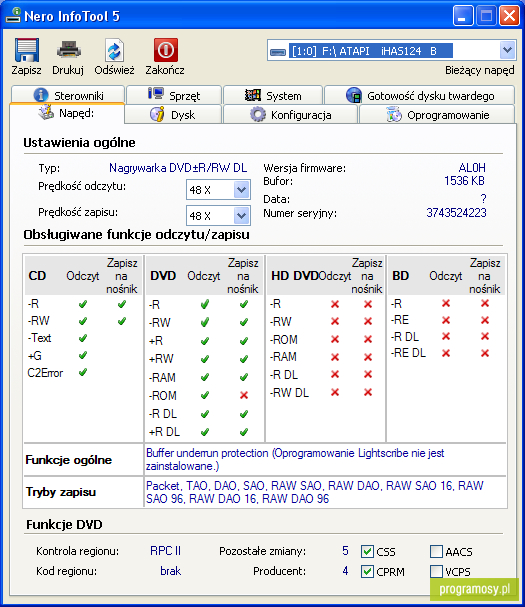Click the Odśwież refresh icon
The height and width of the screenshot is (607, 525).
pyautogui.click(x=114, y=50)
